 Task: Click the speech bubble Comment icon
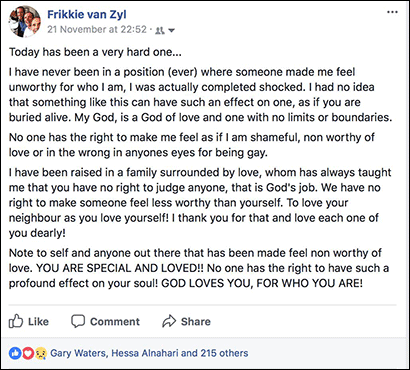click(x=78, y=322)
